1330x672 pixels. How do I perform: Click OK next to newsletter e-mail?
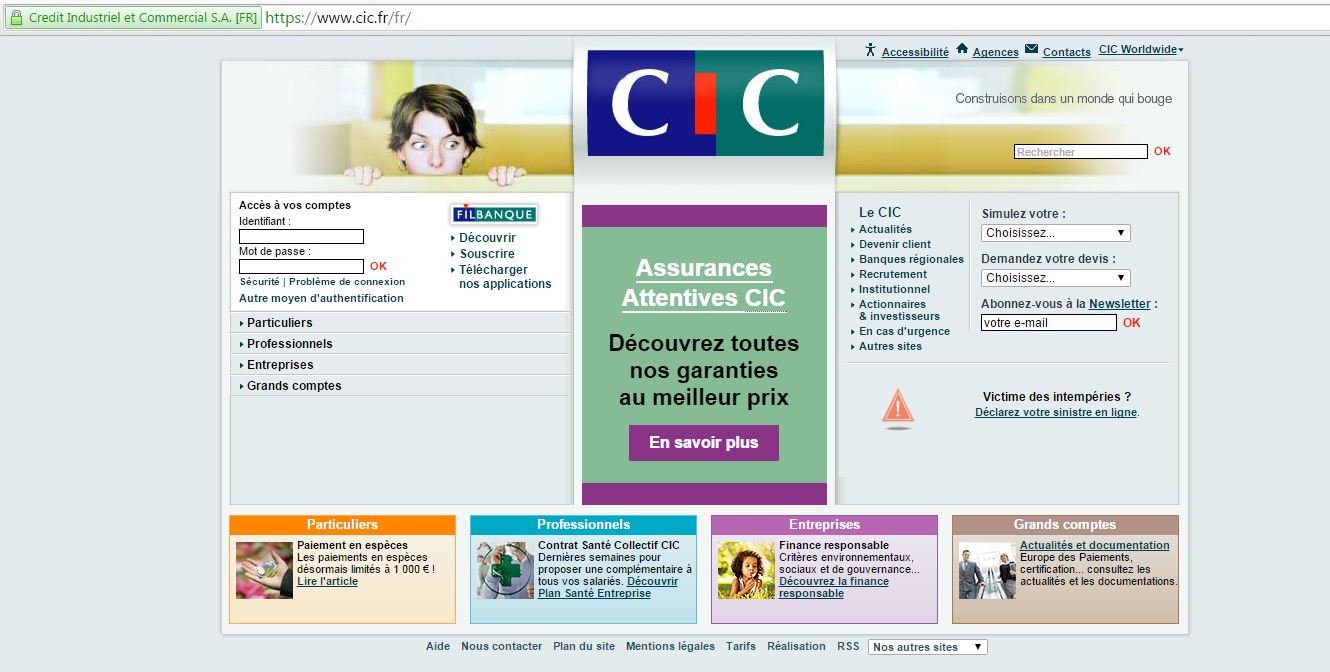(1131, 323)
